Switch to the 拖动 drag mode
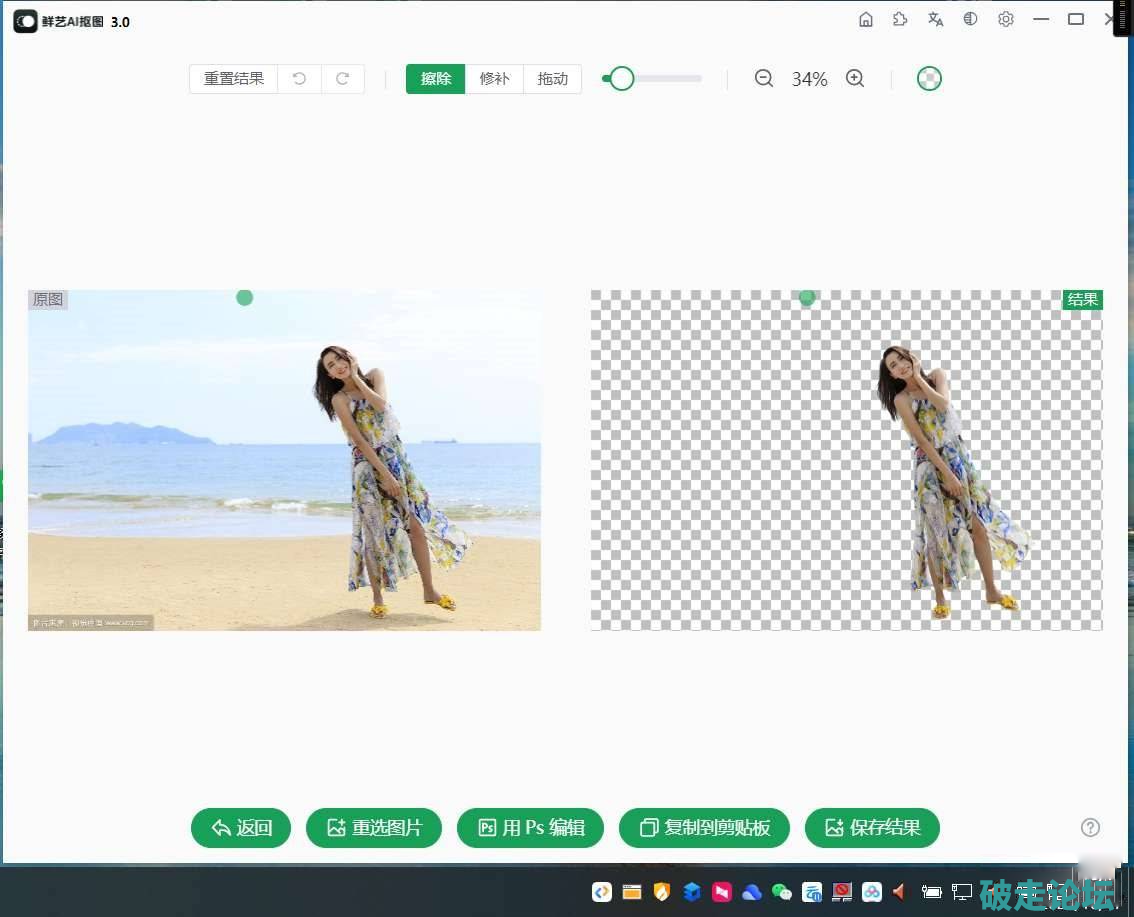Screen dimensions: 1134x917 (x=552, y=79)
